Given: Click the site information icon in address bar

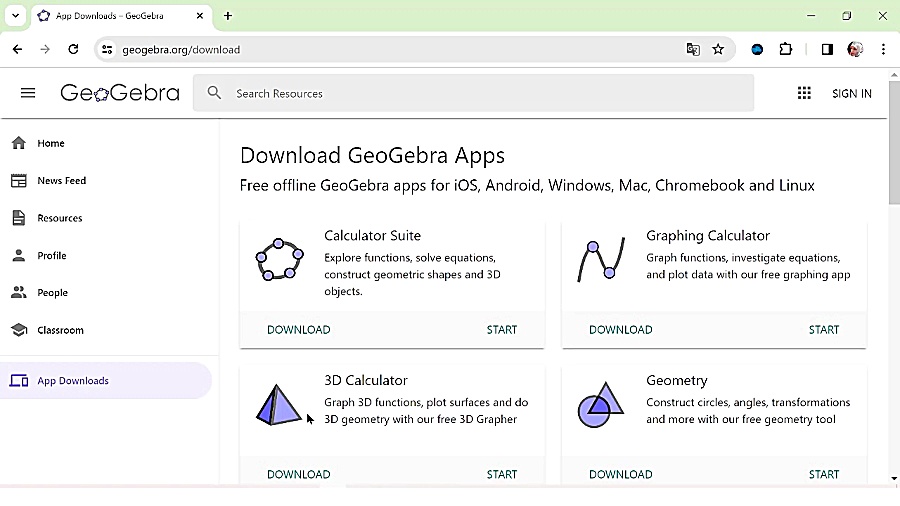Looking at the screenshot, I should pos(107,49).
